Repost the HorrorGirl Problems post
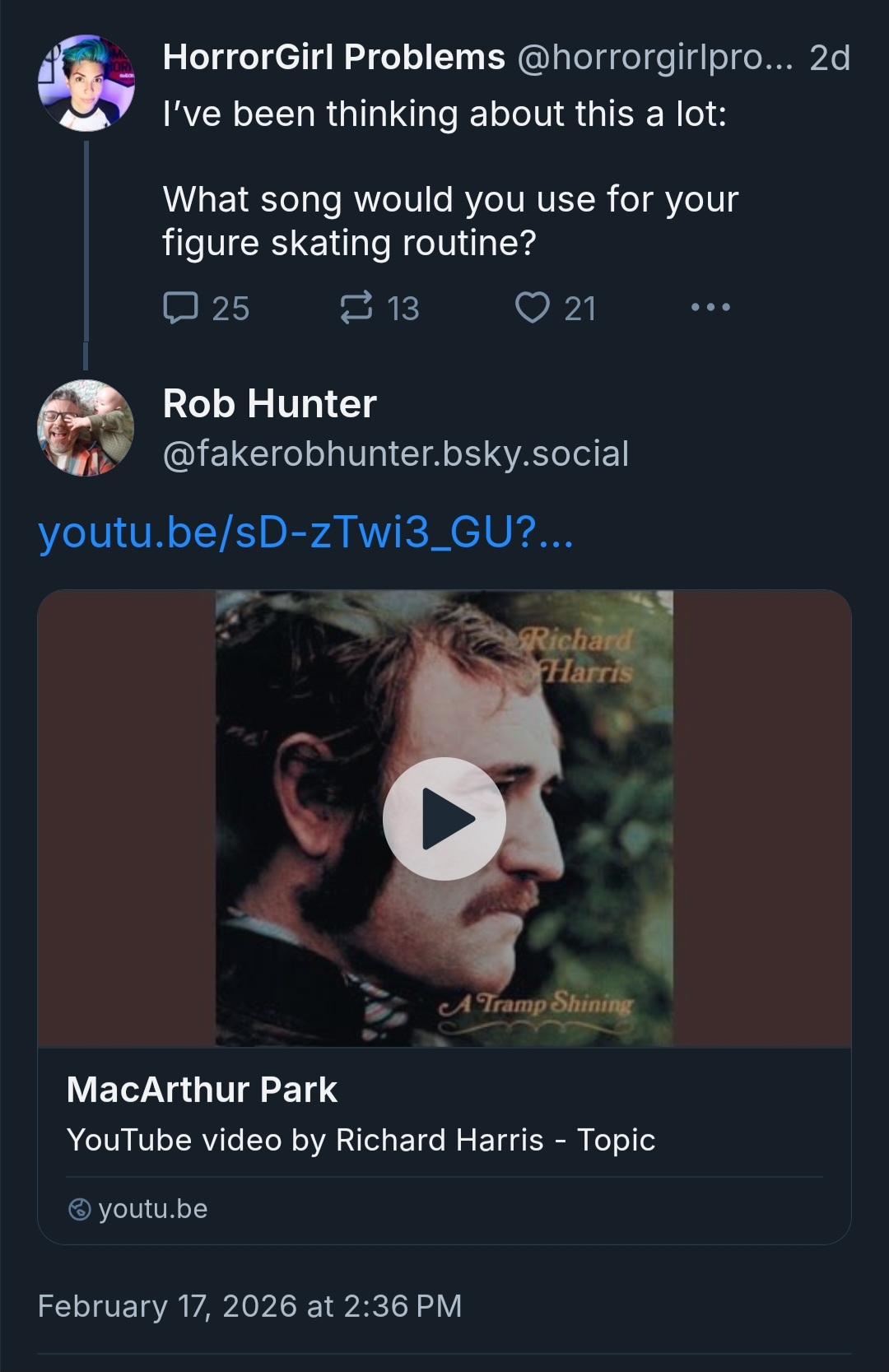Viewport: 889px width, 1372px height. click(x=356, y=308)
